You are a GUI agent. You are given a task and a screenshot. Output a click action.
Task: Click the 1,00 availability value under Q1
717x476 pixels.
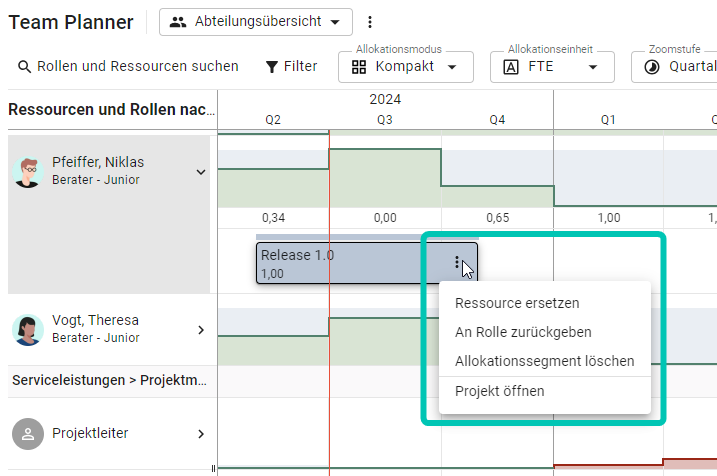[609, 218]
